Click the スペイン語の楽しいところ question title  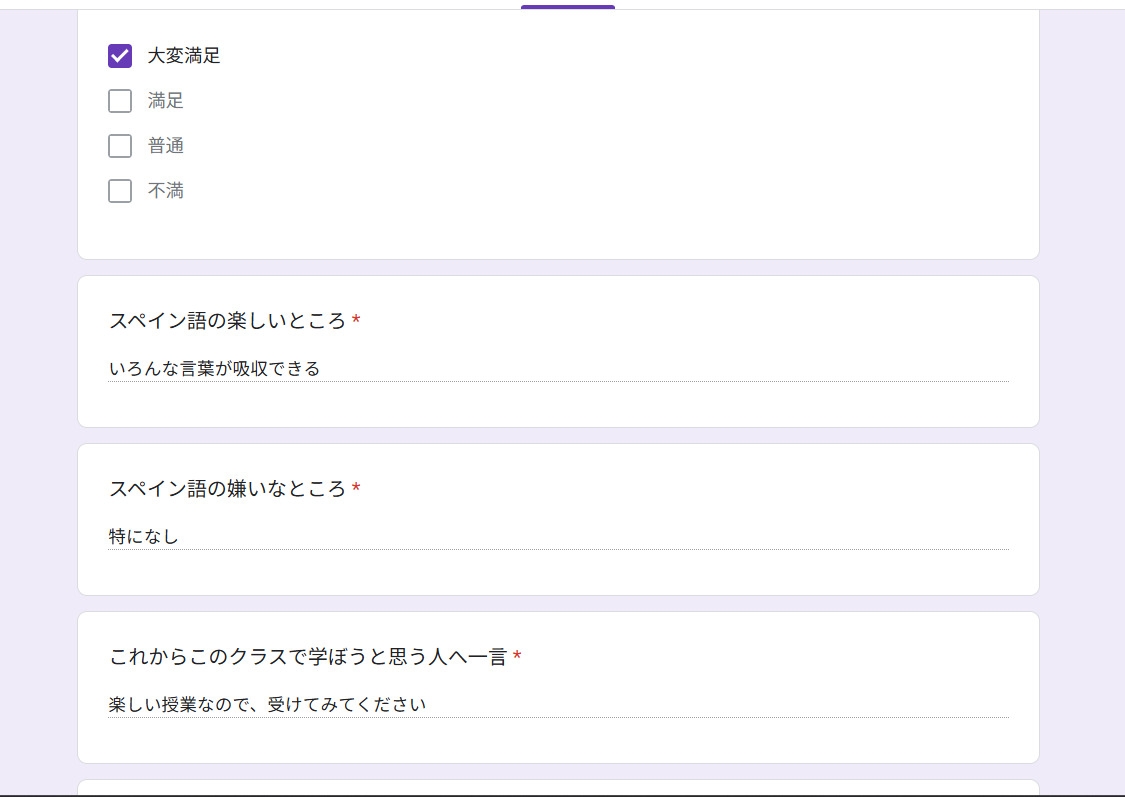[x=227, y=321]
